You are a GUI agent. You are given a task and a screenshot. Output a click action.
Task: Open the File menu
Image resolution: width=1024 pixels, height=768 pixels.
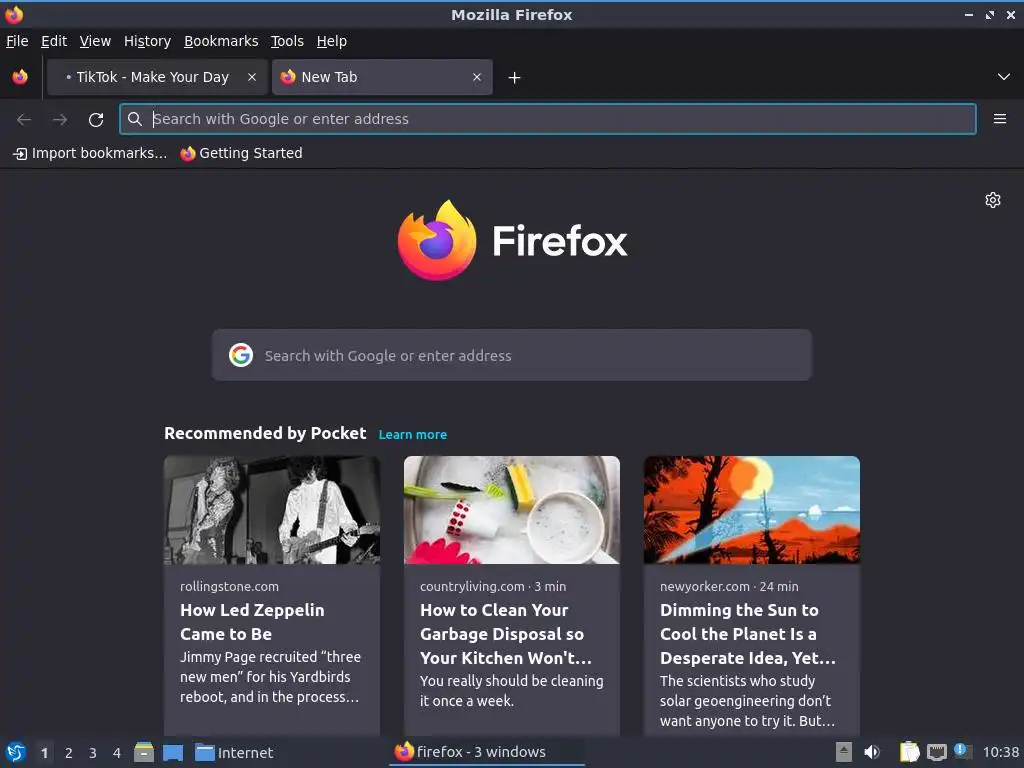17,41
